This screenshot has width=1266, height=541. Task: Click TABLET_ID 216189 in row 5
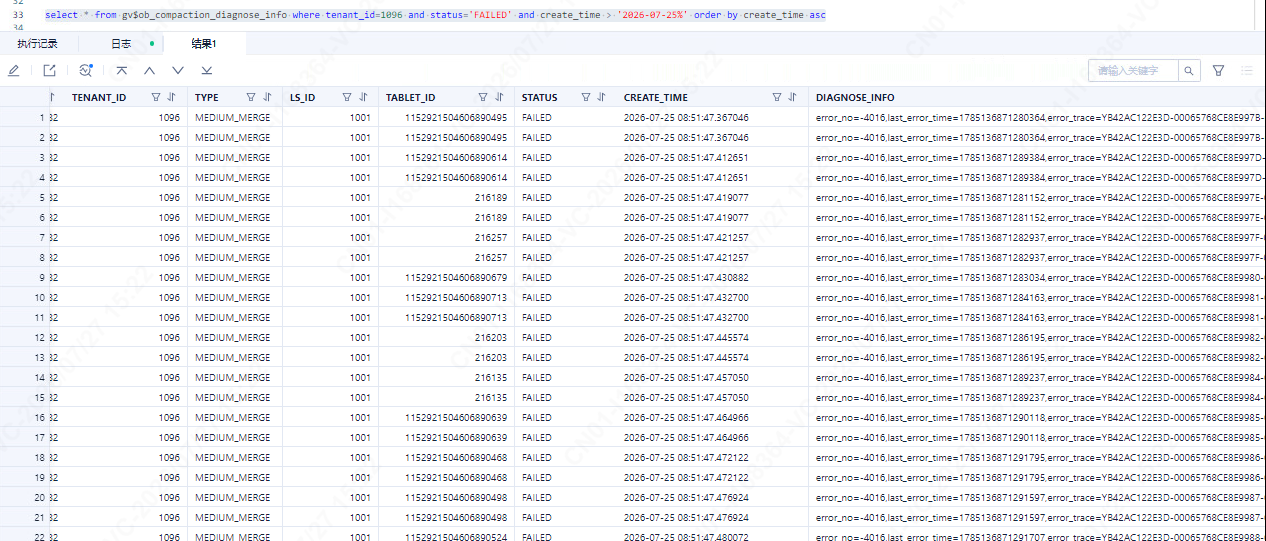click(490, 198)
